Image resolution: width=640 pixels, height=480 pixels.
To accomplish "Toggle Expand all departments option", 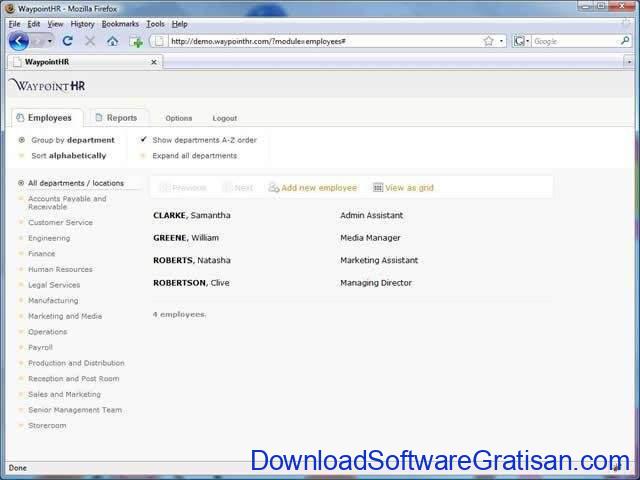I will (189, 156).
